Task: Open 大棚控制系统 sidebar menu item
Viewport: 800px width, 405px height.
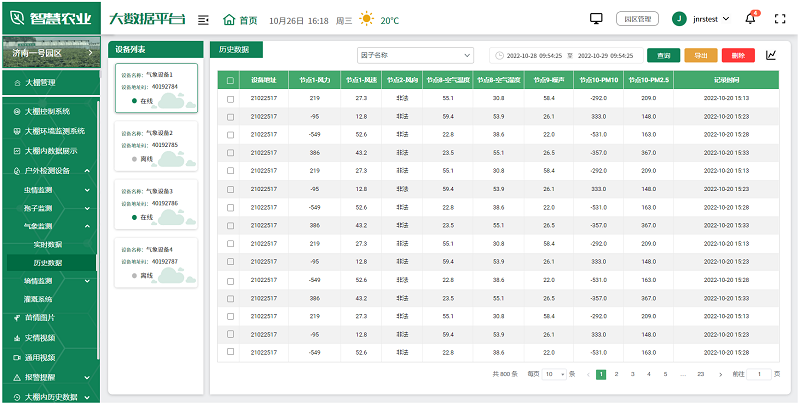Action: [x=50, y=112]
